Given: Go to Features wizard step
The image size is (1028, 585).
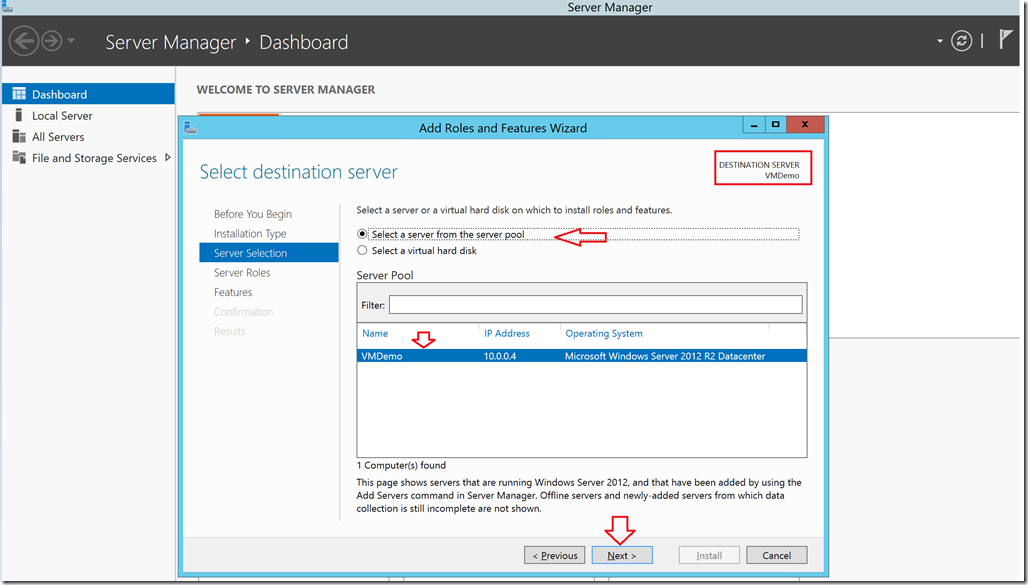Looking at the screenshot, I should (233, 292).
